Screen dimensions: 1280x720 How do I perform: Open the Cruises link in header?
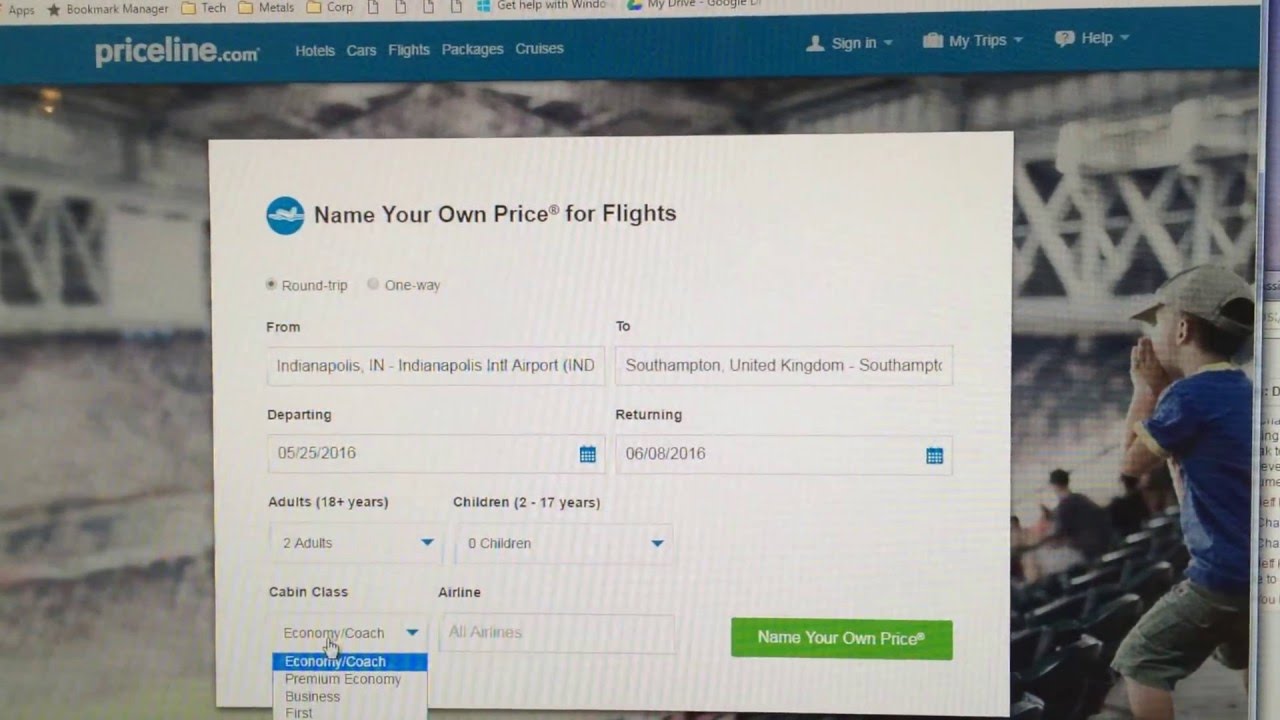pos(539,48)
